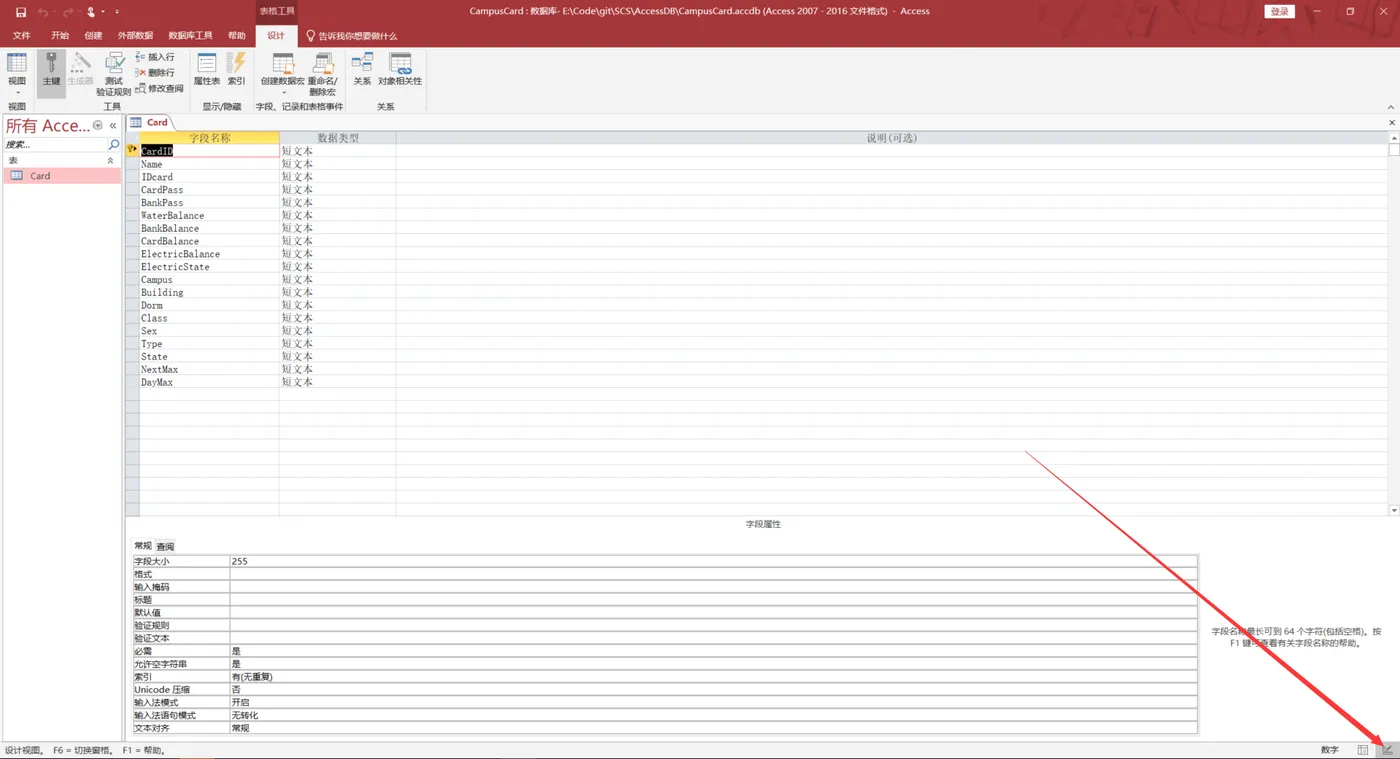Screen dimensions: 1400x759
Task: Toggle the 主键 (Primary Key) button
Action: click(x=51, y=72)
